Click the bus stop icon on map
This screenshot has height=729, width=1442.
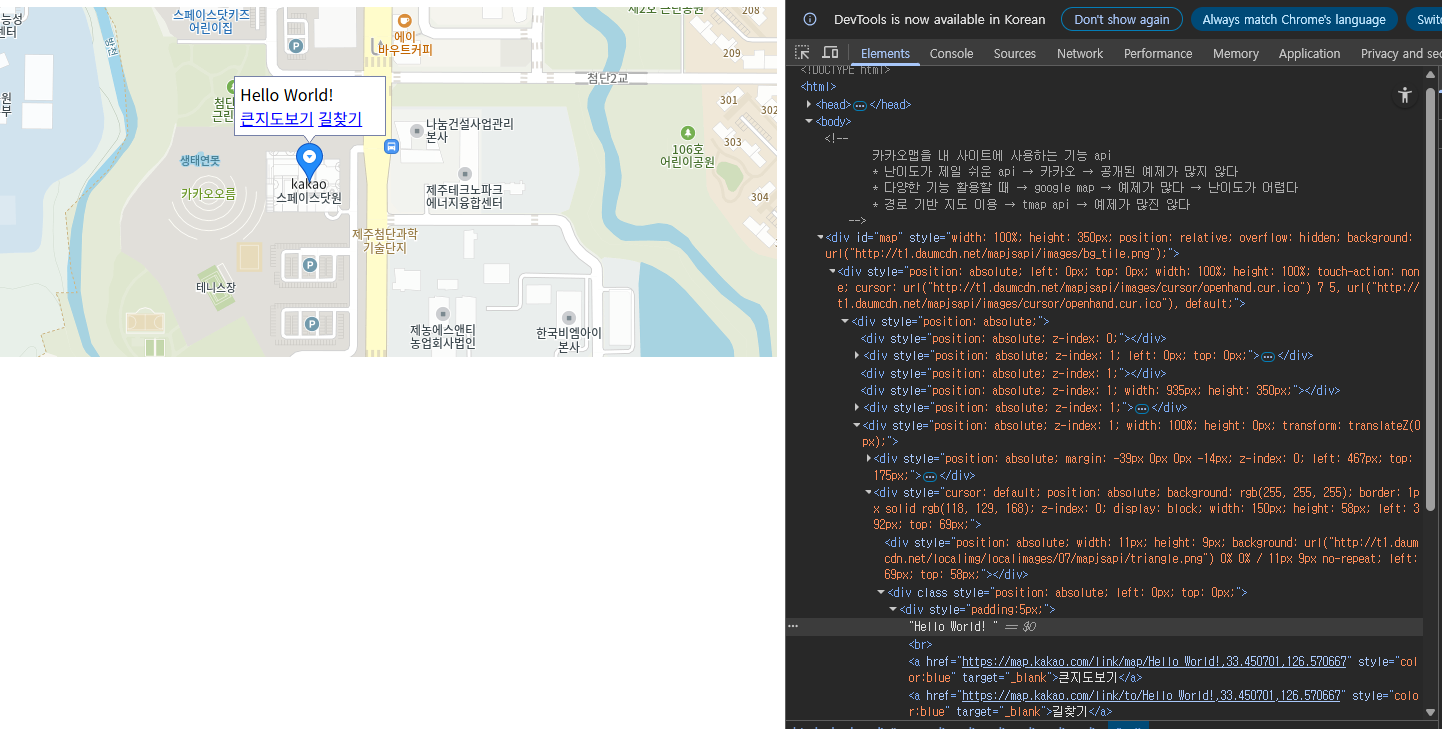pyautogui.click(x=391, y=146)
